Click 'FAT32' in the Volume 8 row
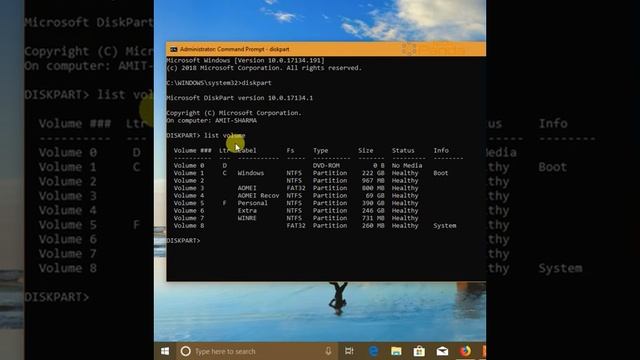Viewport: 640px width, 360px height. coord(296,226)
